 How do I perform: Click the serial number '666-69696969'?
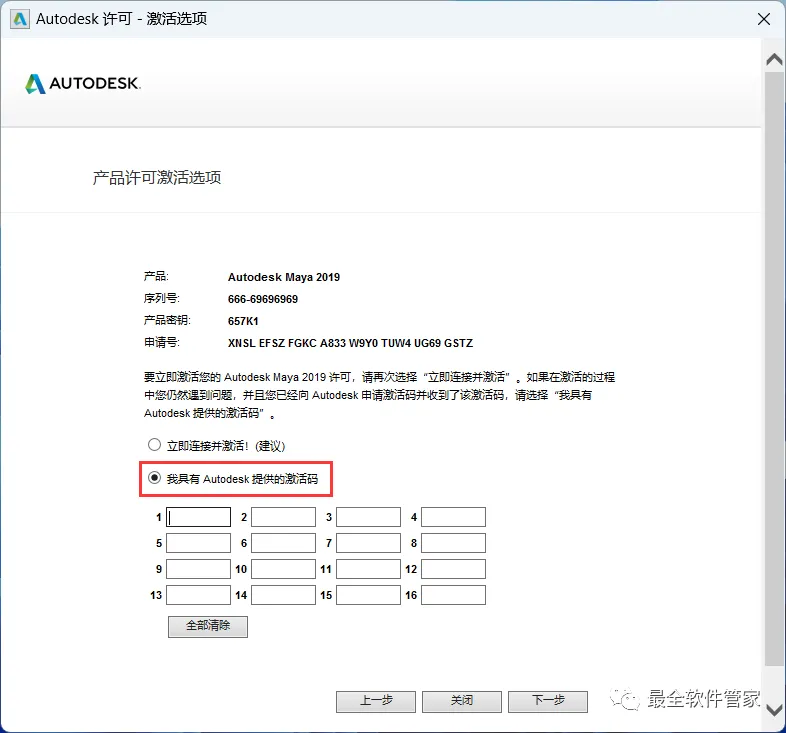click(x=263, y=299)
